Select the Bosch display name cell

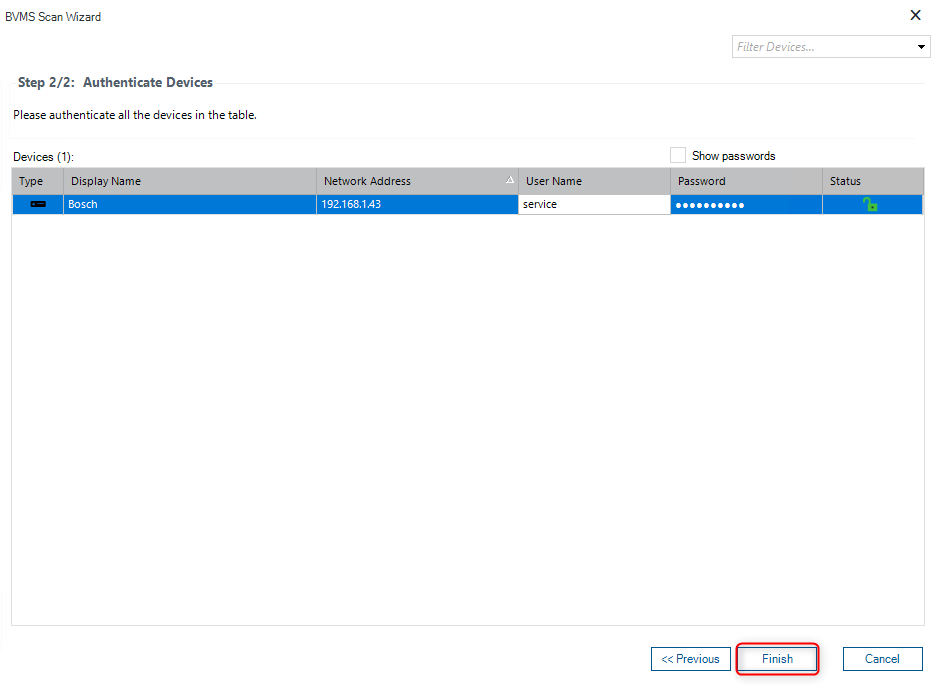(190, 204)
